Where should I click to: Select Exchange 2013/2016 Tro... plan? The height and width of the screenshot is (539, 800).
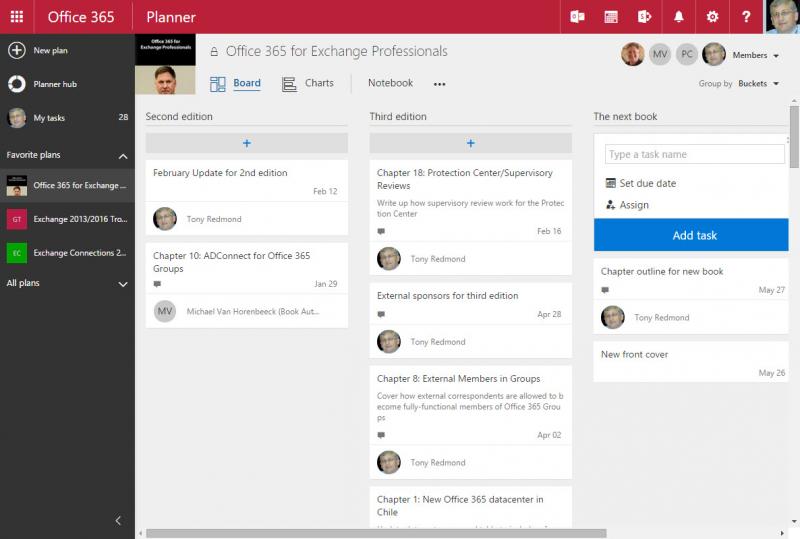[x=67, y=219]
